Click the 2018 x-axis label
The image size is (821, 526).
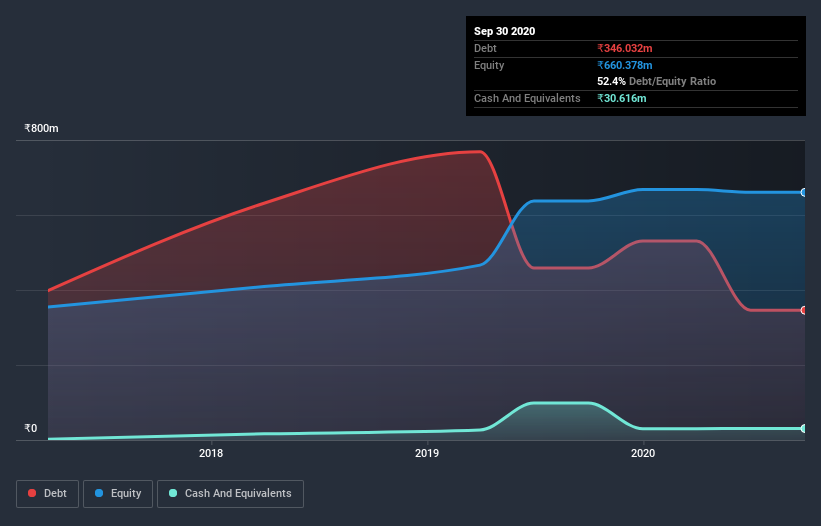211,453
